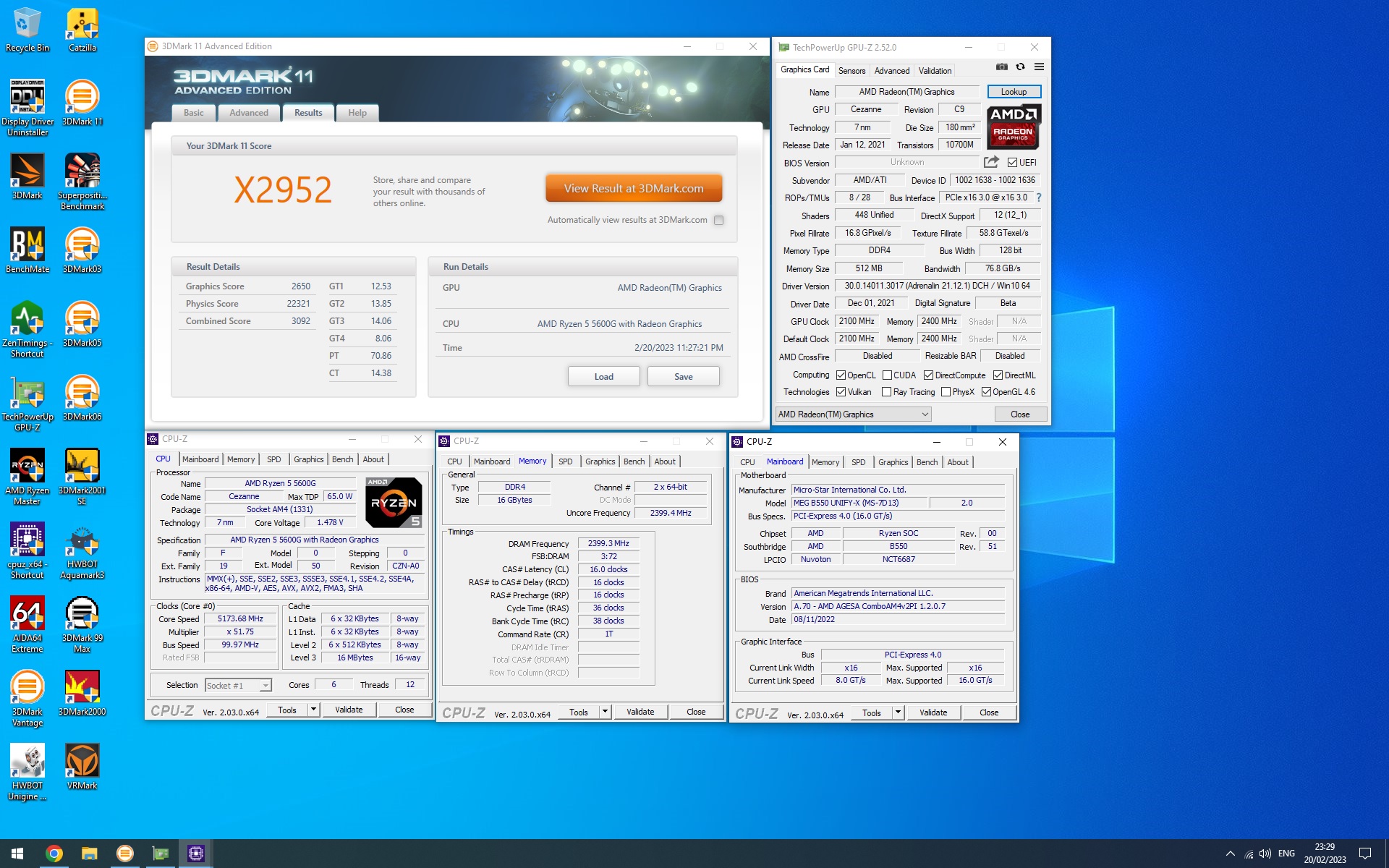Select SPD tab in CPU-Z Memory window
This screenshot has width=1389, height=868.
click(565, 461)
